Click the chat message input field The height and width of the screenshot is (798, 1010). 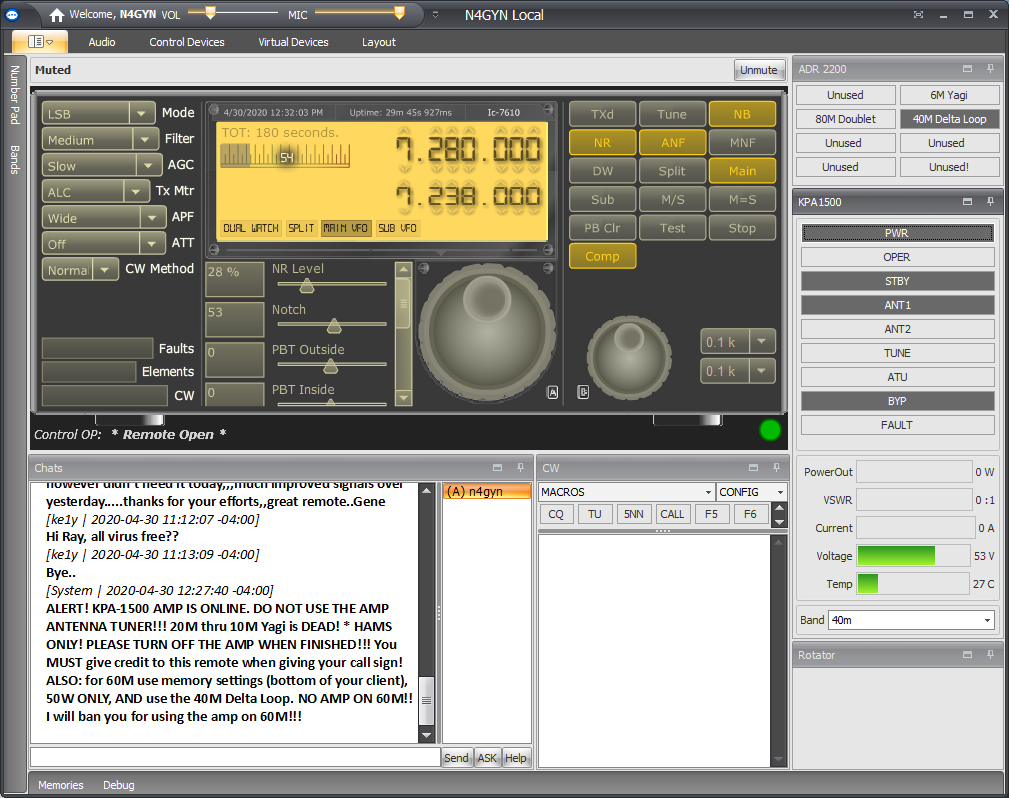click(x=234, y=757)
